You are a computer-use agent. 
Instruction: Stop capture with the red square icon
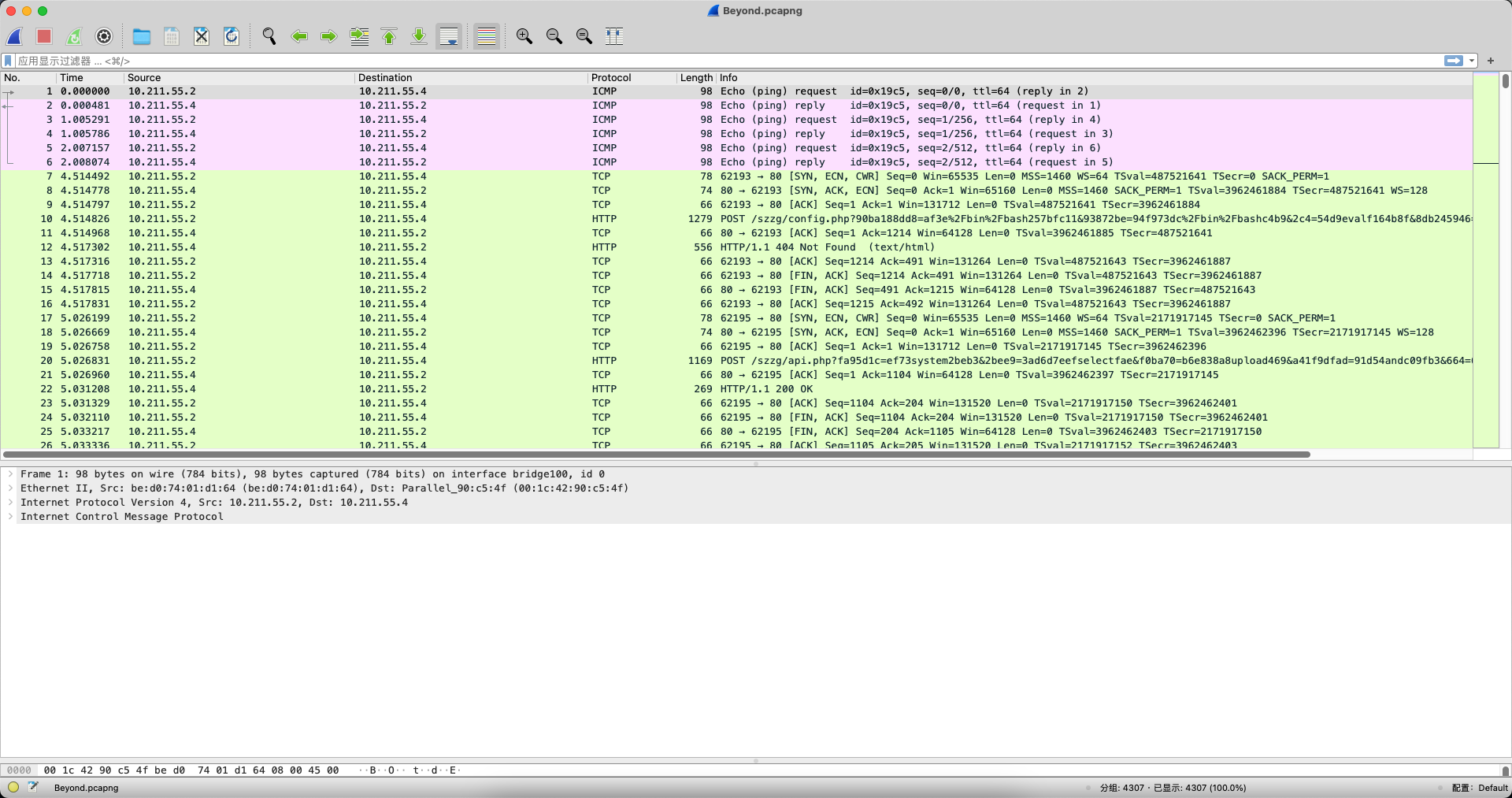click(x=44, y=36)
